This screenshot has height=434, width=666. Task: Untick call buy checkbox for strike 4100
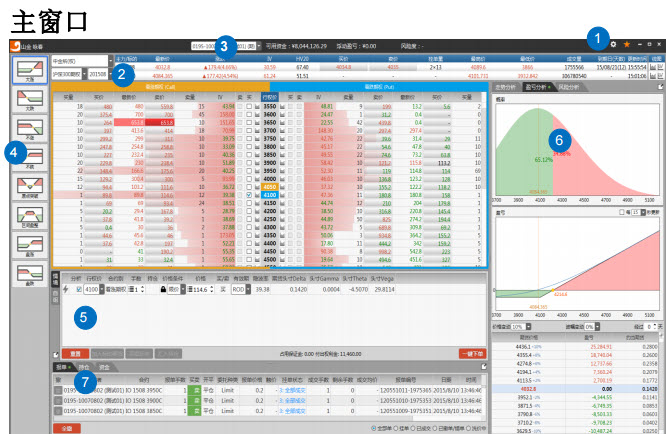pos(249,195)
